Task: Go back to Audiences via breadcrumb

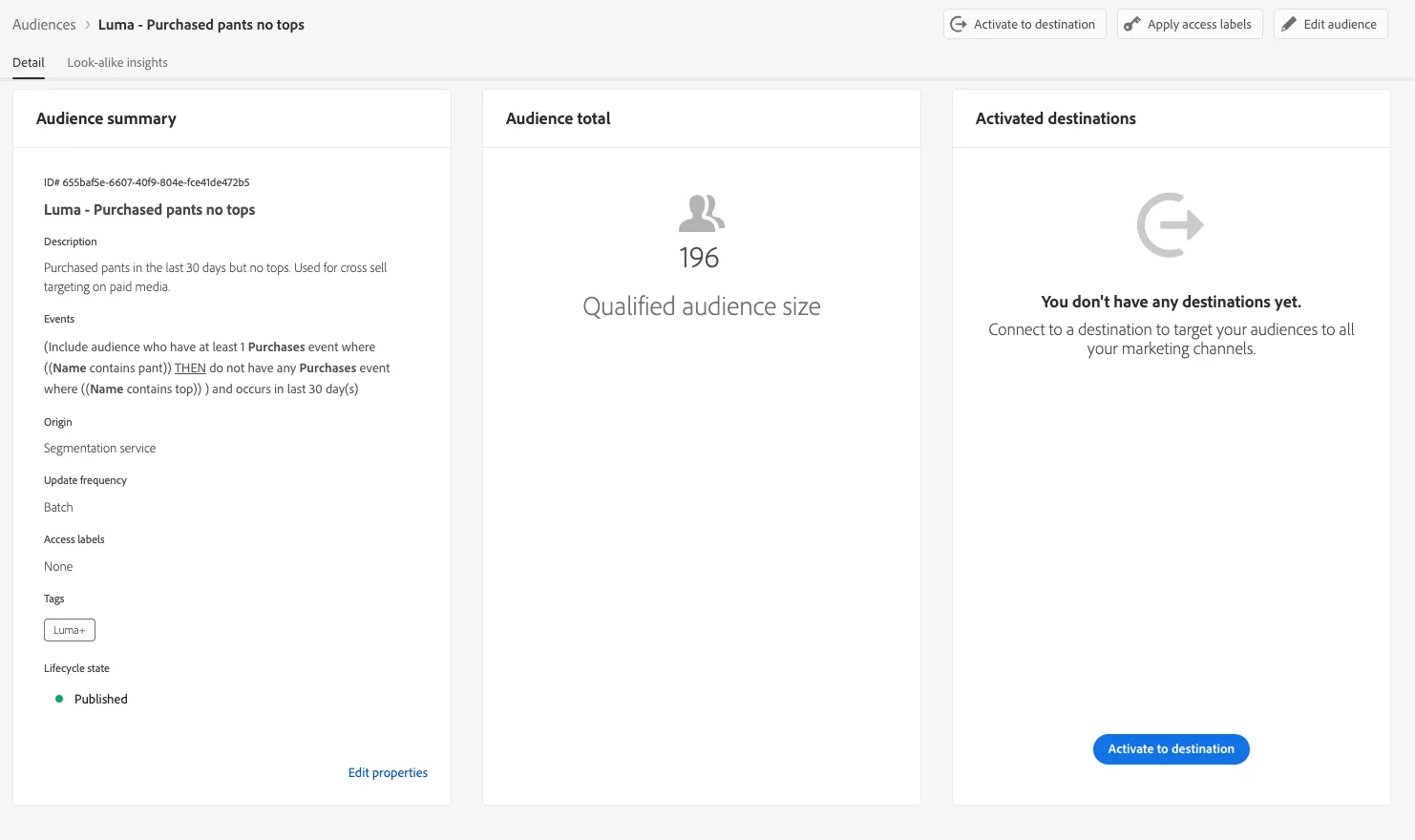Action: (44, 25)
